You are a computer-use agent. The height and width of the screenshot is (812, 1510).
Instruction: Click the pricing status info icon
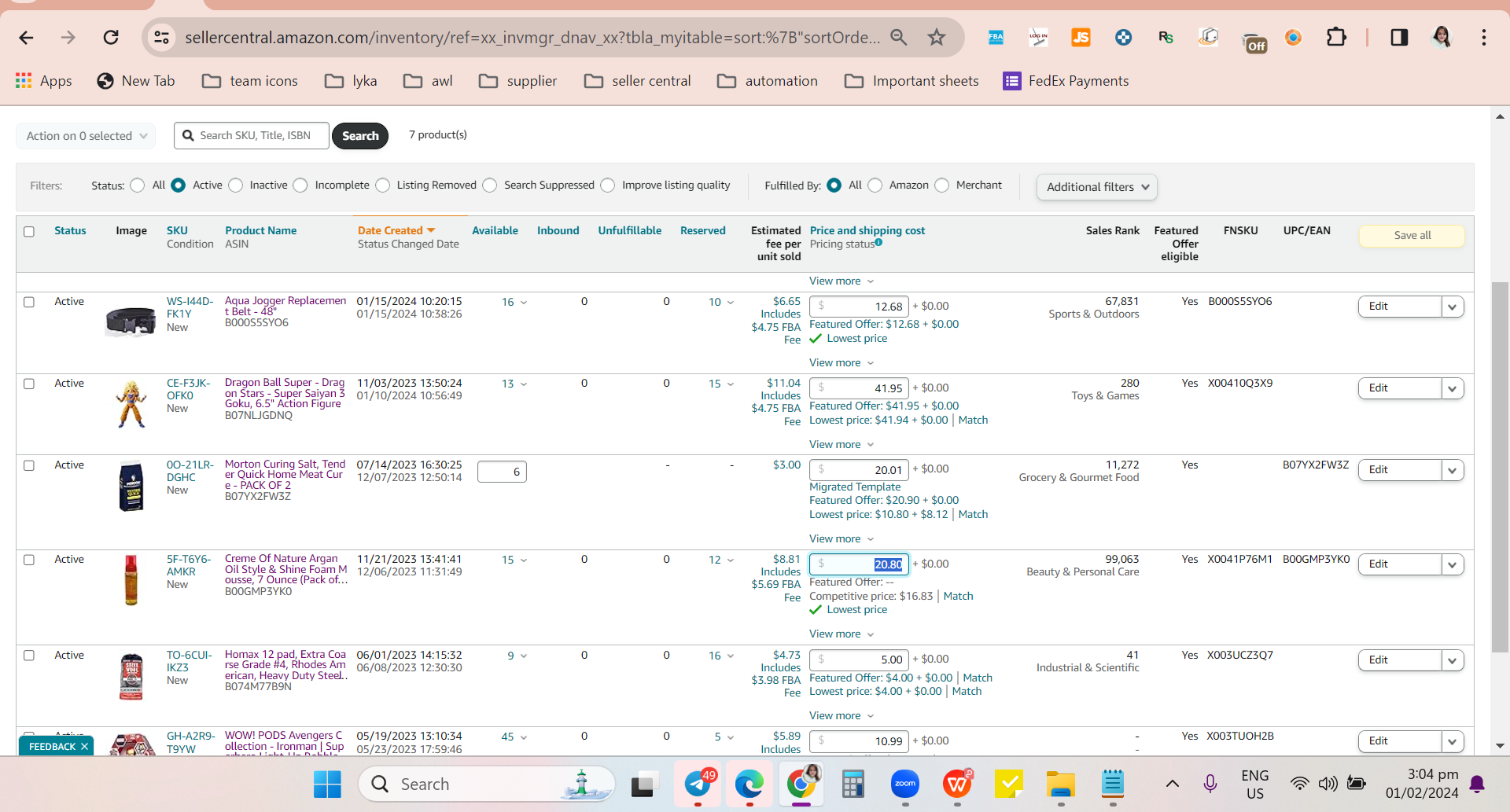[x=878, y=243]
